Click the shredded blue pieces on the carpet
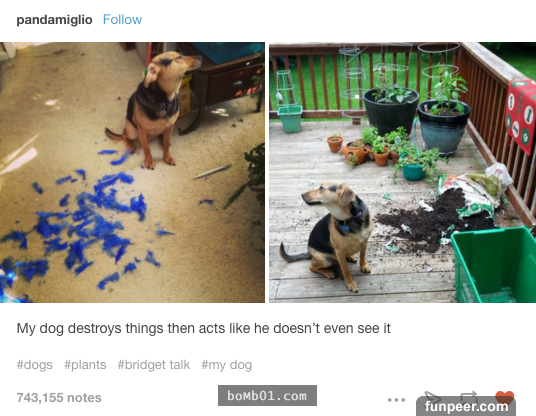This screenshot has height=416, width=536. [79, 227]
